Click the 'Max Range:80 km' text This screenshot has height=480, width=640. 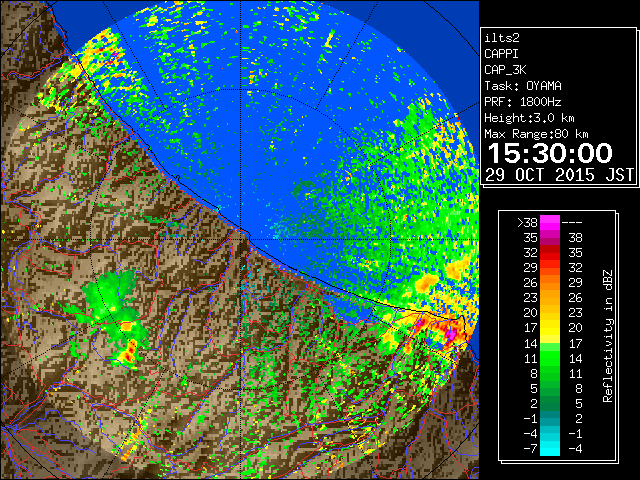(x=536, y=134)
